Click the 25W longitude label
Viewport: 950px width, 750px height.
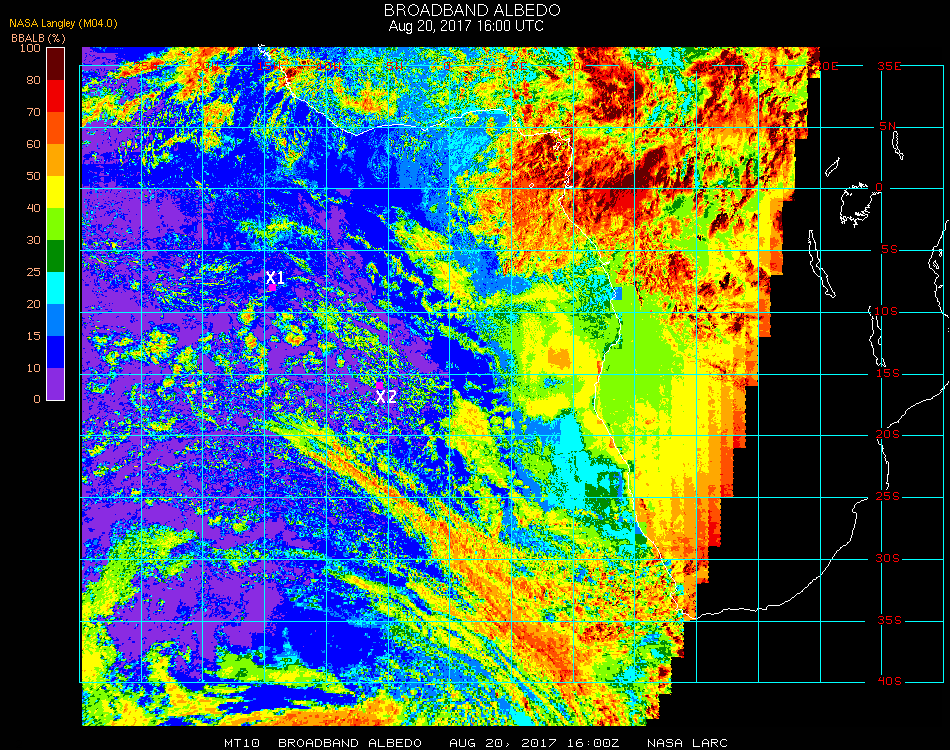[x=147, y=66]
